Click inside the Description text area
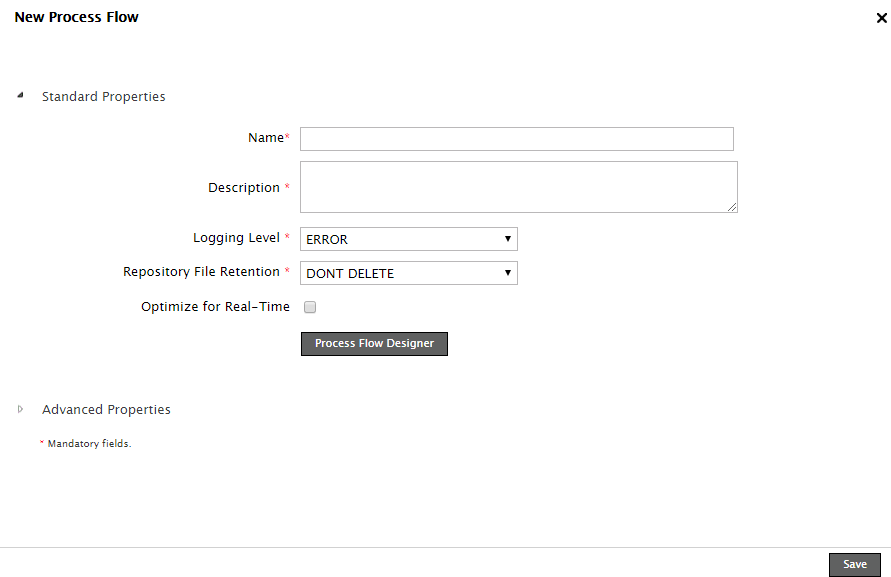891x577 pixels. coord(518,187)
